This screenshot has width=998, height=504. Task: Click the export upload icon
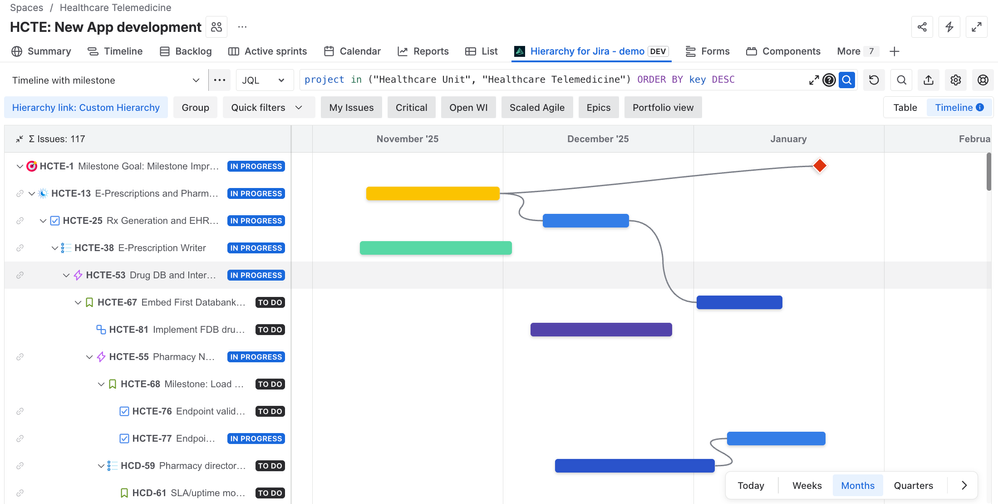point(929,80)
